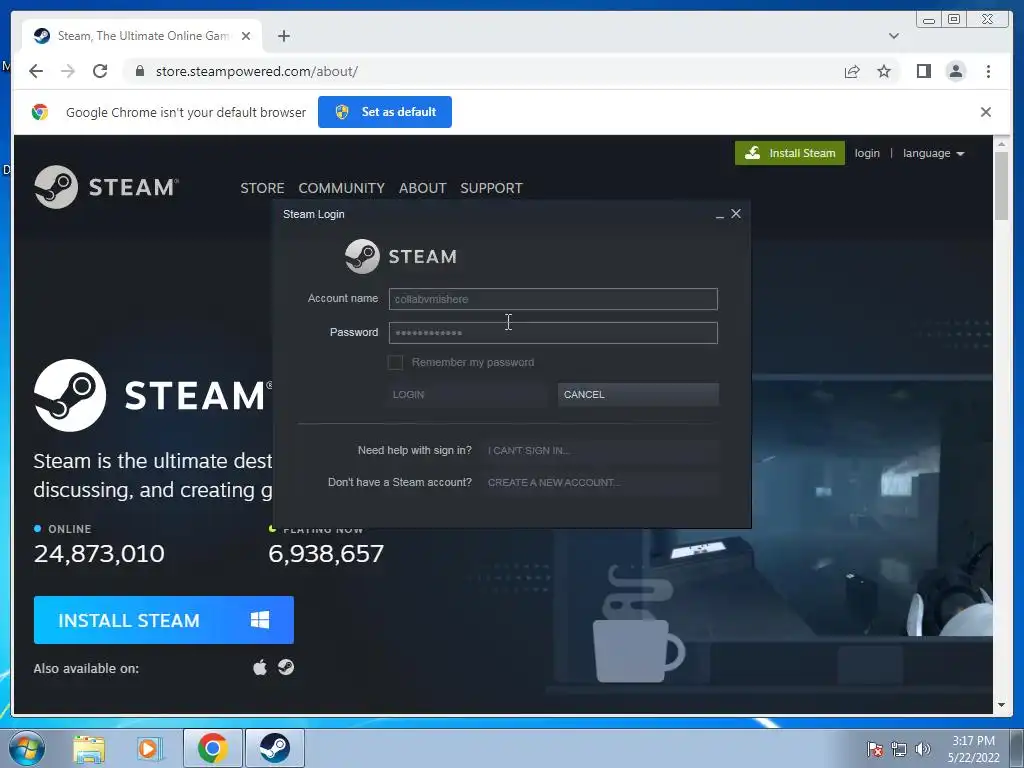Open the ABOUT menu

click(x=423, y=188)
